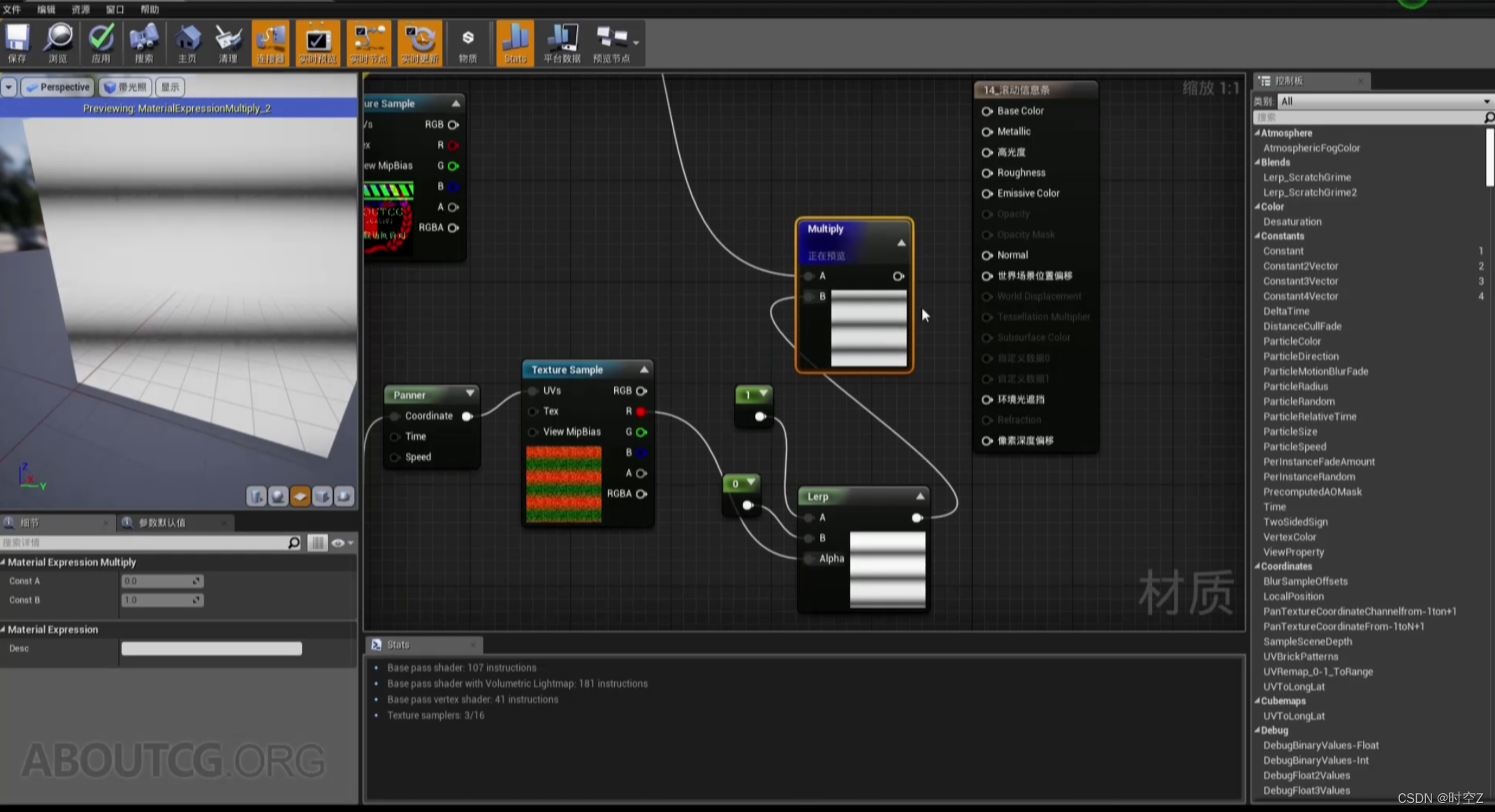Open the 文件 (File) menu

12,9
